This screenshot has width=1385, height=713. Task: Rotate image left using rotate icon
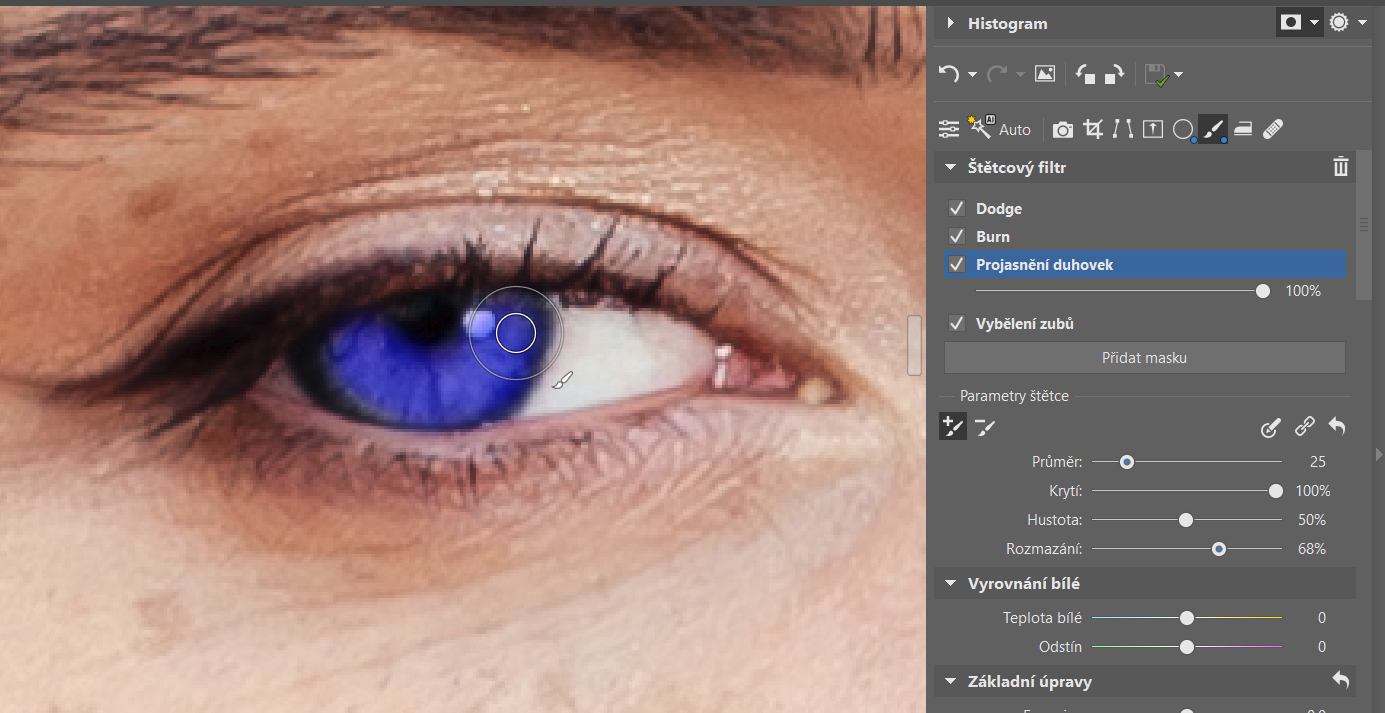tap(1085, 74)
